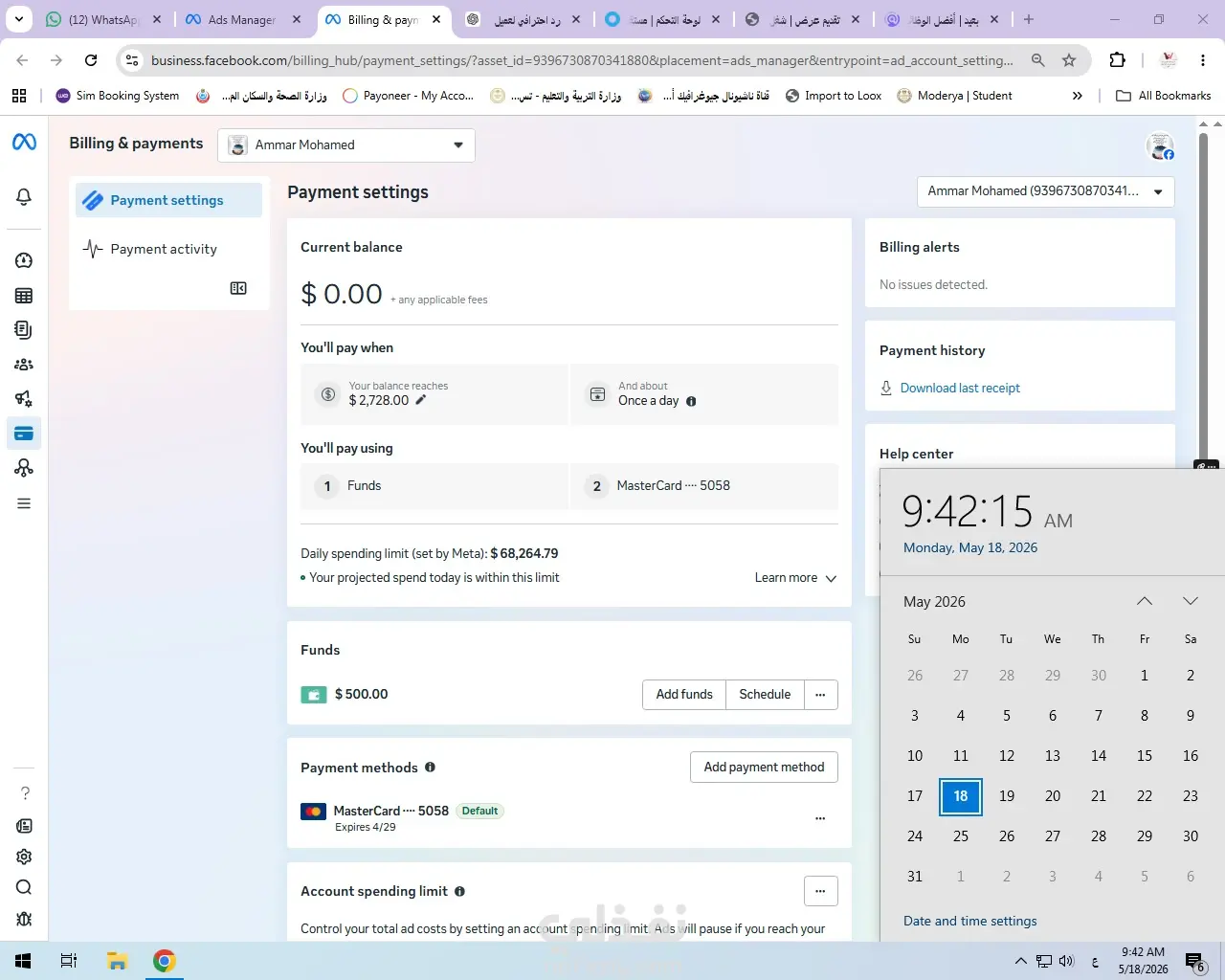Open the settings gear in sidebar
The width and height of the screenshot is (1225, 980).
pos(24,857)
